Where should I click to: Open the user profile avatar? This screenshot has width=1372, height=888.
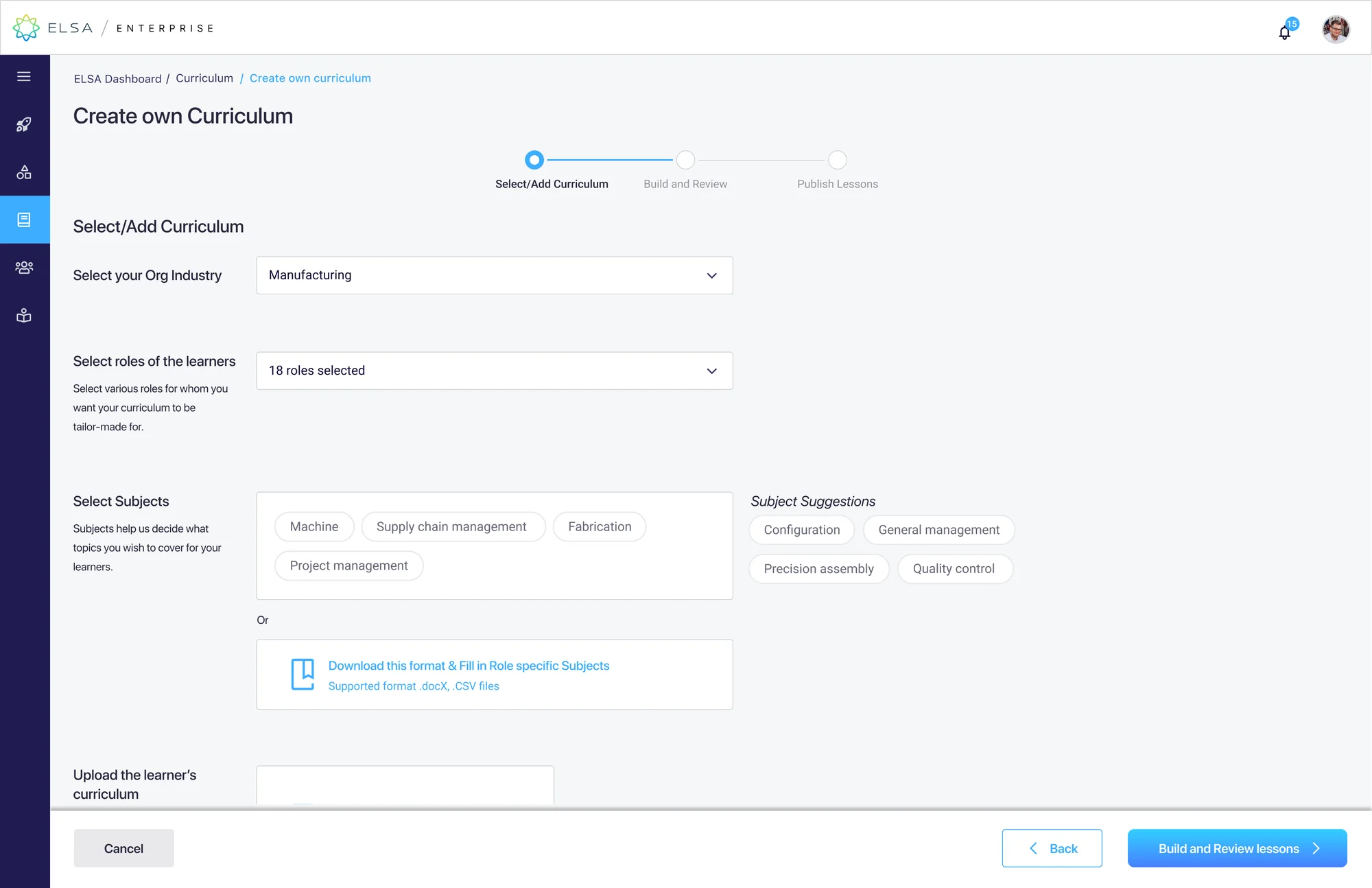tap(1336, 29)
